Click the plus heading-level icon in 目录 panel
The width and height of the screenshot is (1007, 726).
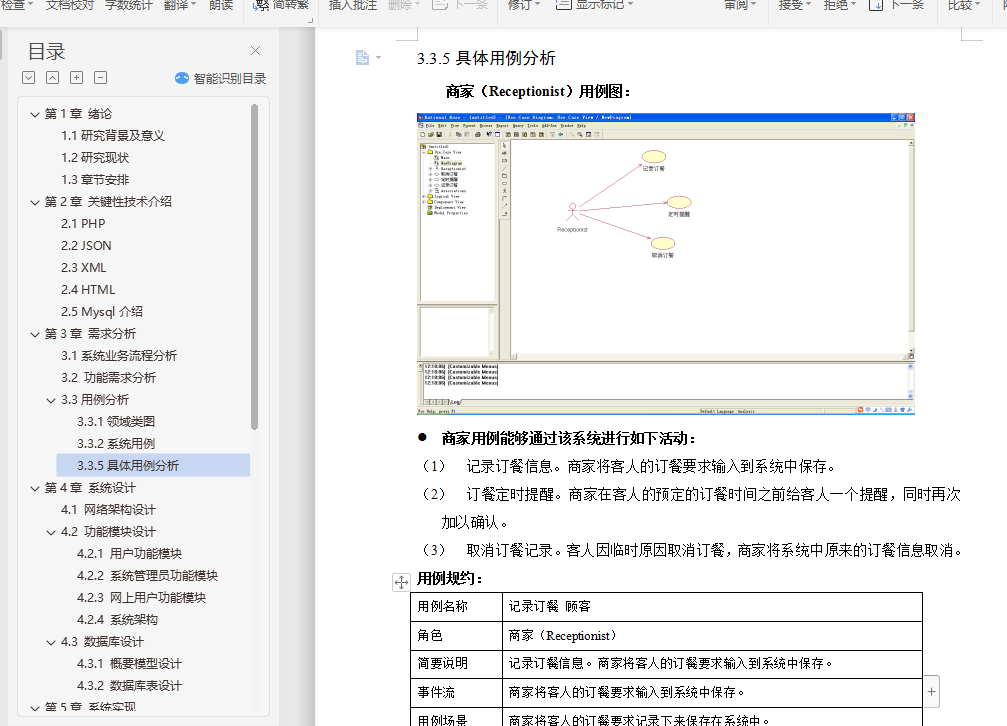pyautogui.click(x=76, y=78)
